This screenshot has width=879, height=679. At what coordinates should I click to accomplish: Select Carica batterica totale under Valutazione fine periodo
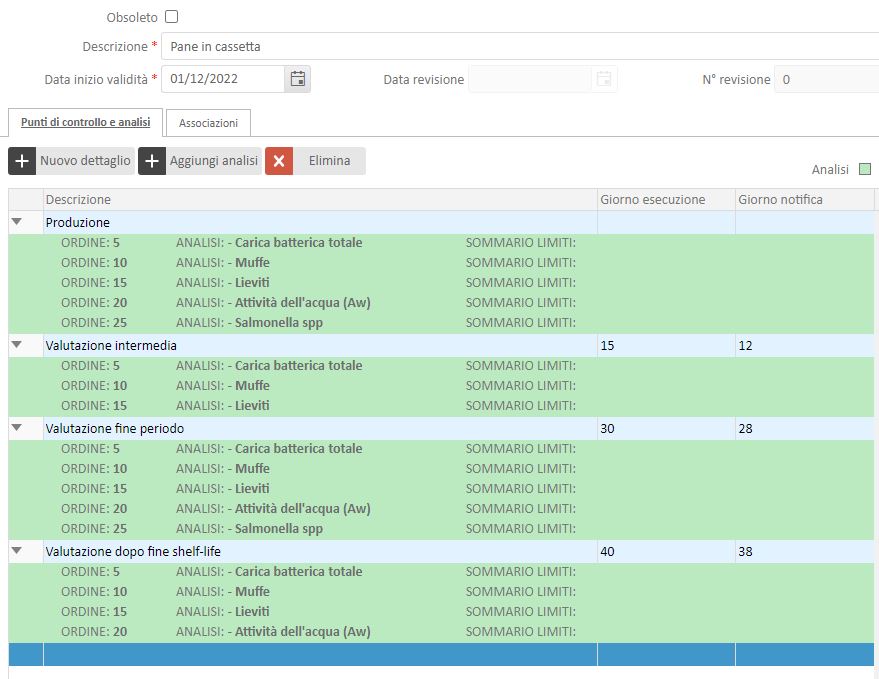click(x=441, y=449)
